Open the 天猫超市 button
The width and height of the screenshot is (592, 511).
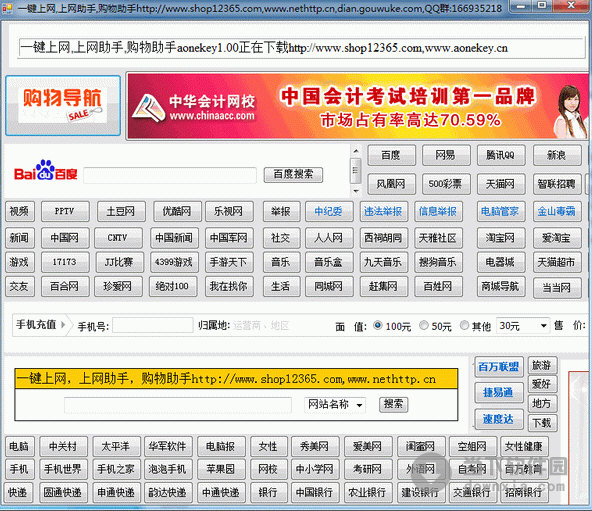tap(557, 262)
